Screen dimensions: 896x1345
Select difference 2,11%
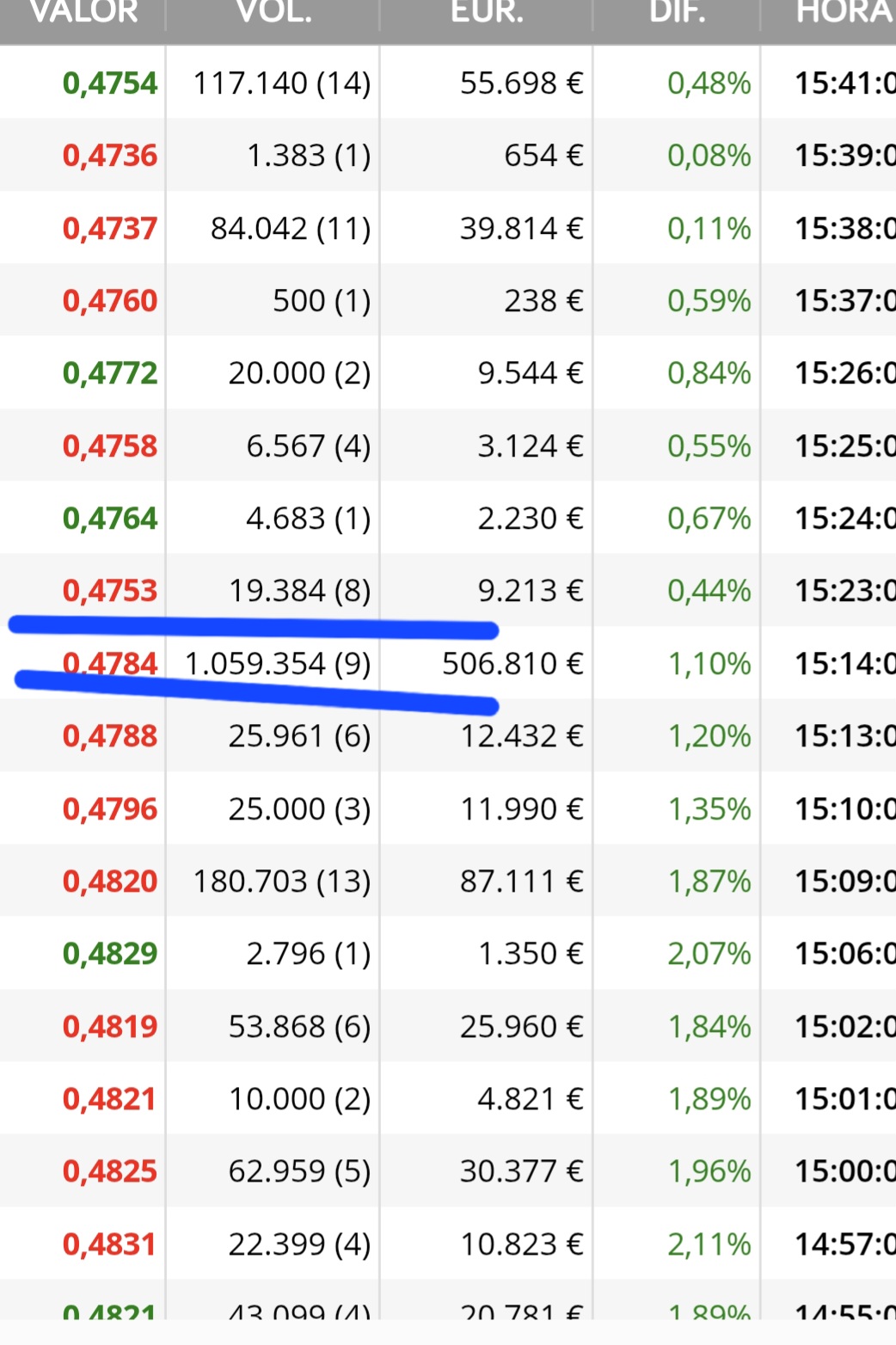tap(709, 1244)
